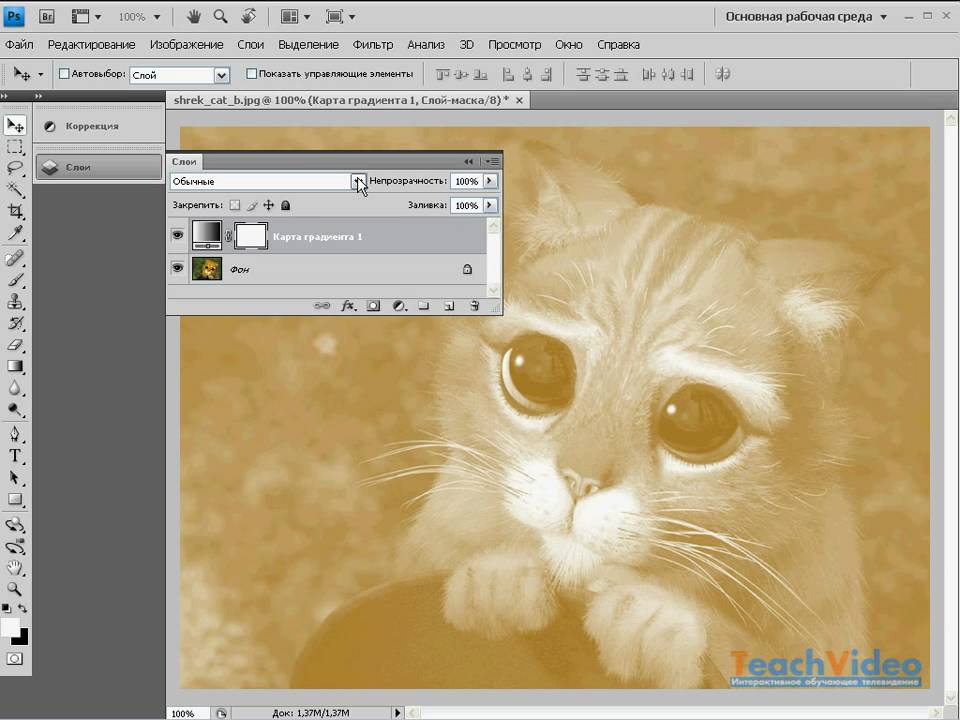Hide the Карта градиента 1 layer
Image resolution: width=960 pixels, height=720 pixels.
pyautogui.click(x=178, y=236)
